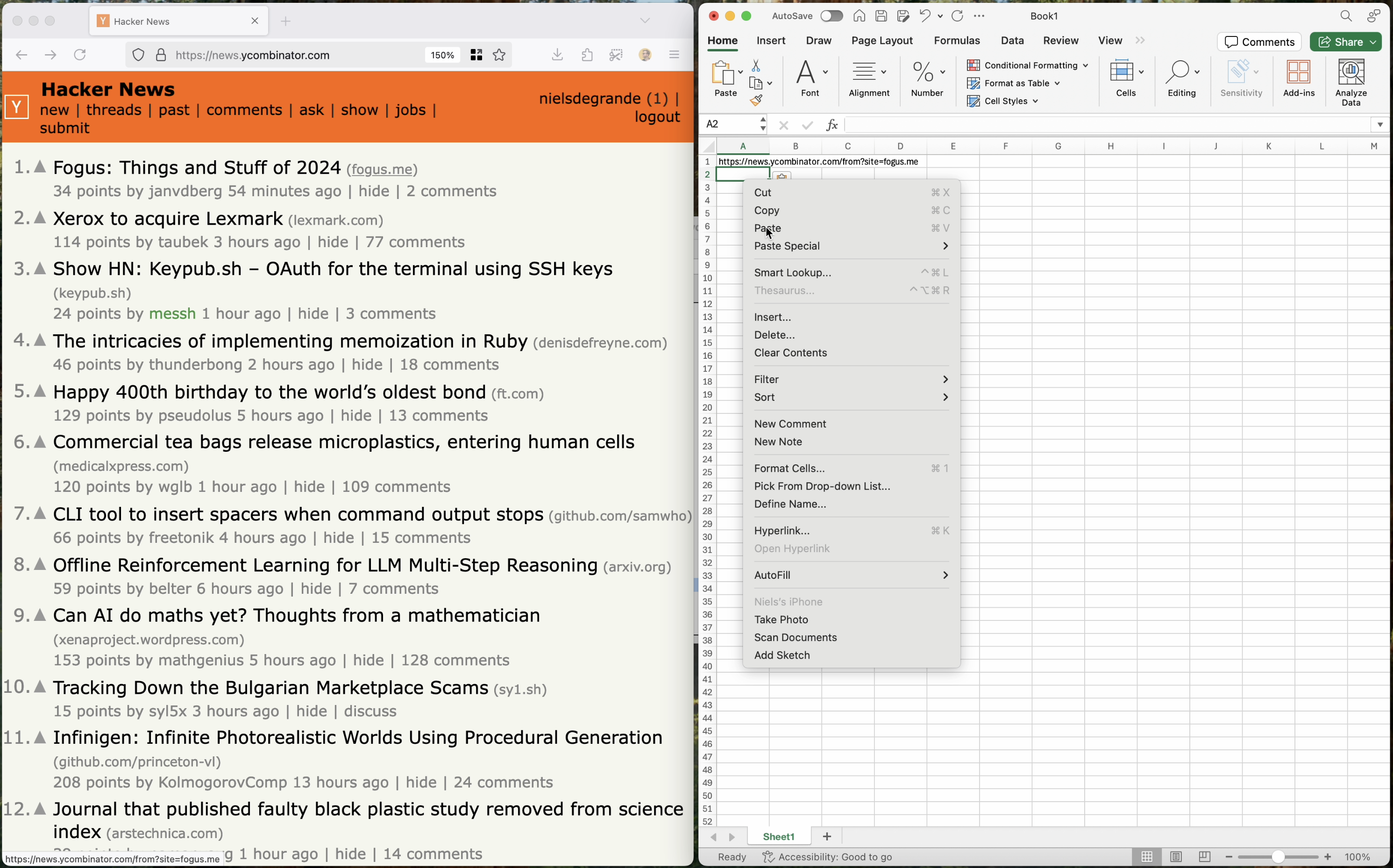The image size is (1393, 868).
Task: Click the Comments button in Excel
Action: point(1259,42)
